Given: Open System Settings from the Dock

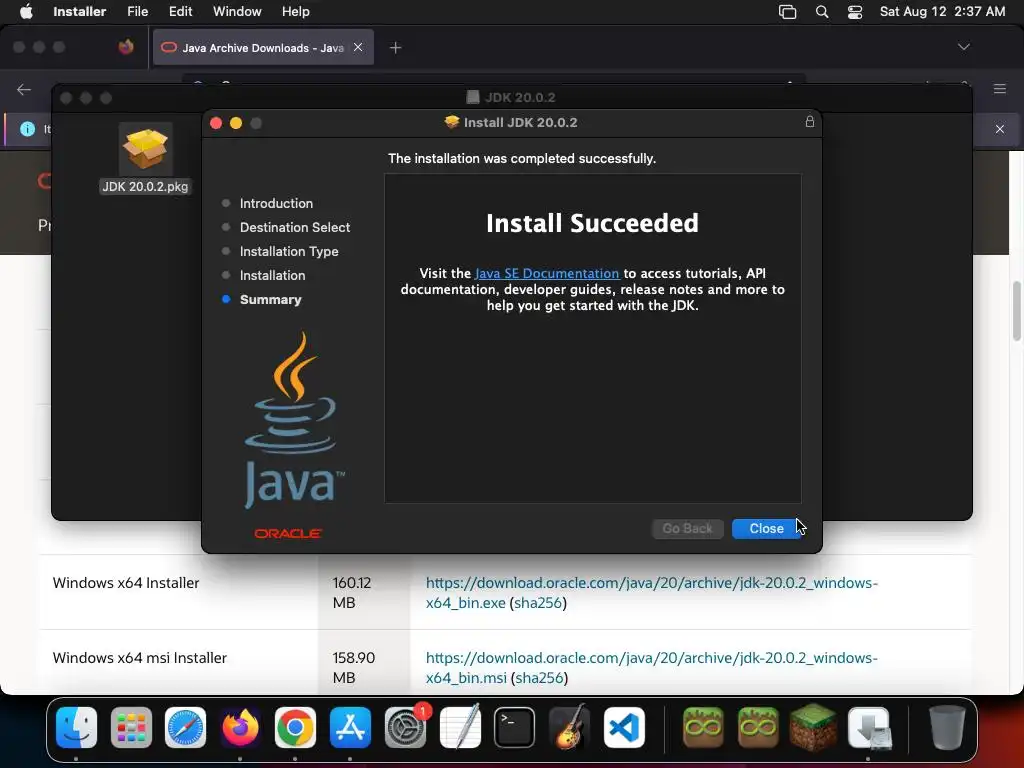Looking at the screenshot, I should (405, 727).
